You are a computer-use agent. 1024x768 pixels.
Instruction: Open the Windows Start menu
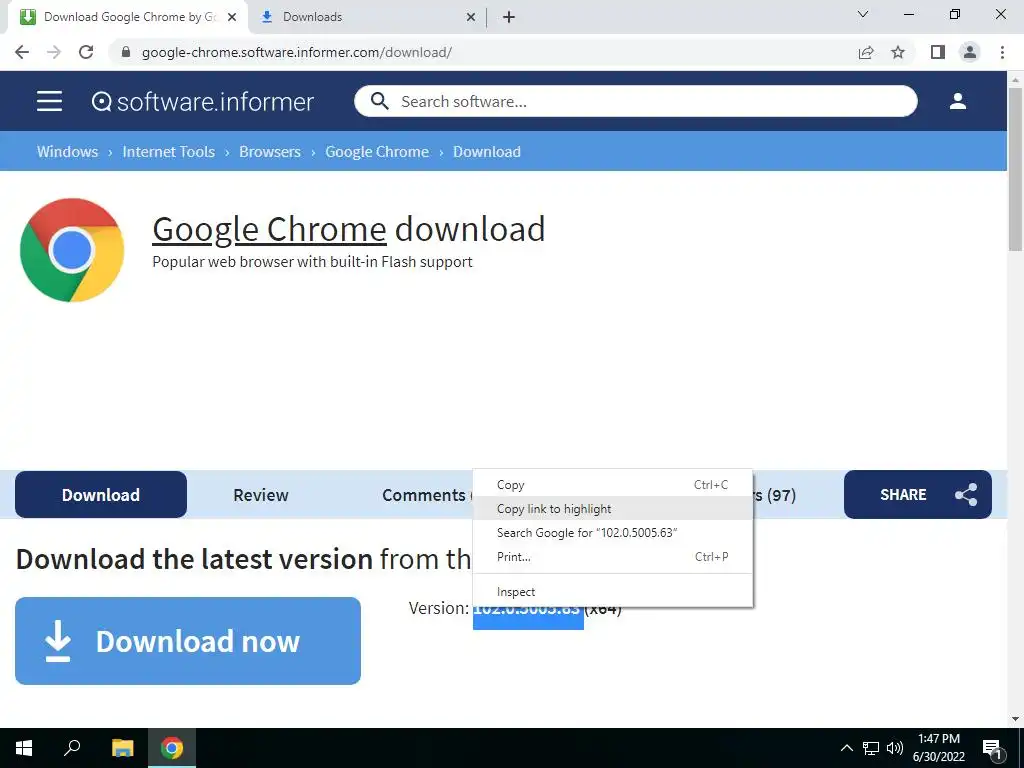pyautogui.click(x=24, y=748)
